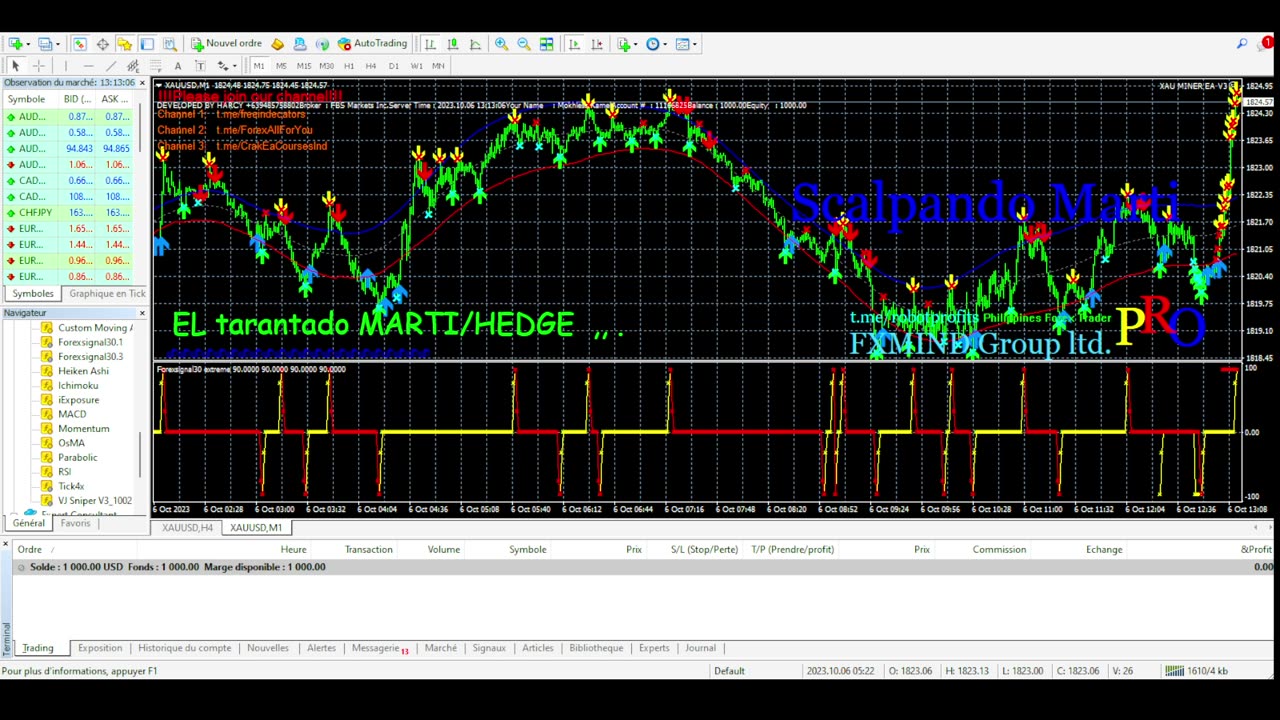Zoom out on the chart
Image resolution: width=1280 pixels, height=720 pixels.
tap(524, 44)
